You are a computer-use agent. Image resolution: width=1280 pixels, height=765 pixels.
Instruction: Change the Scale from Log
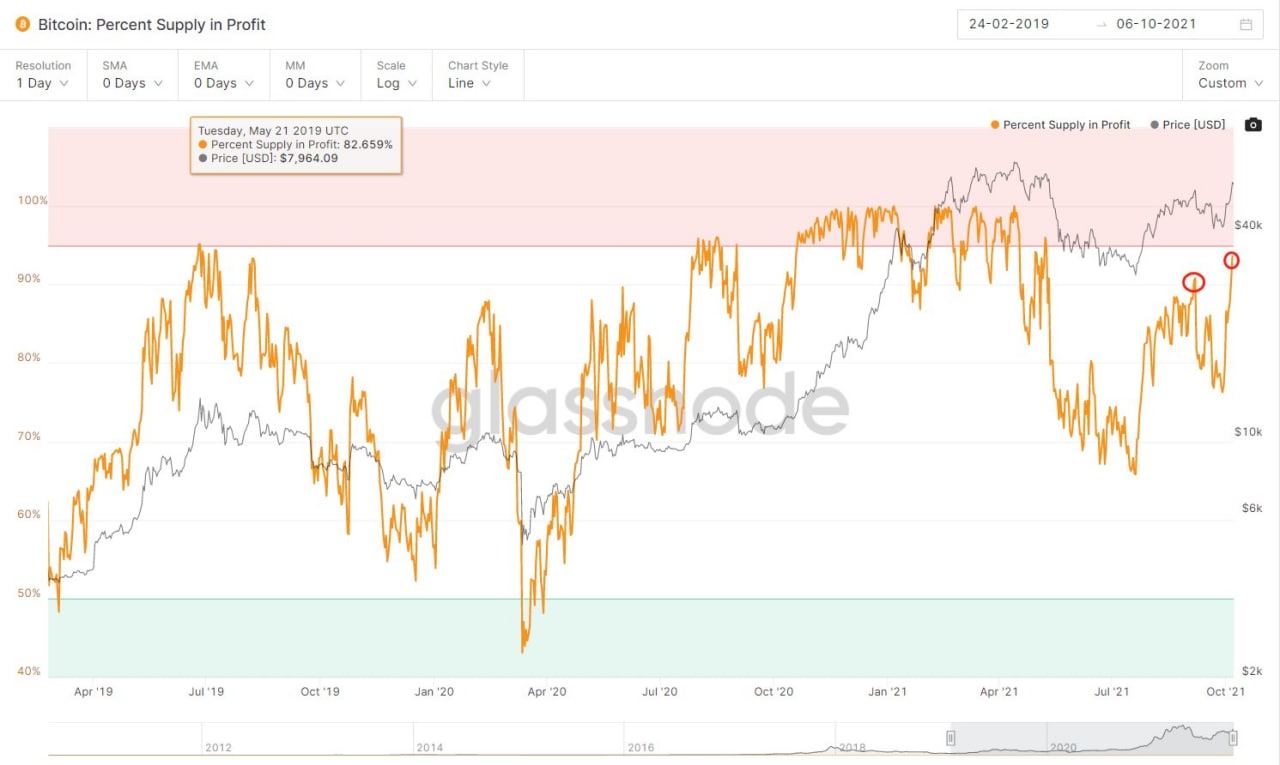[396, 83]
